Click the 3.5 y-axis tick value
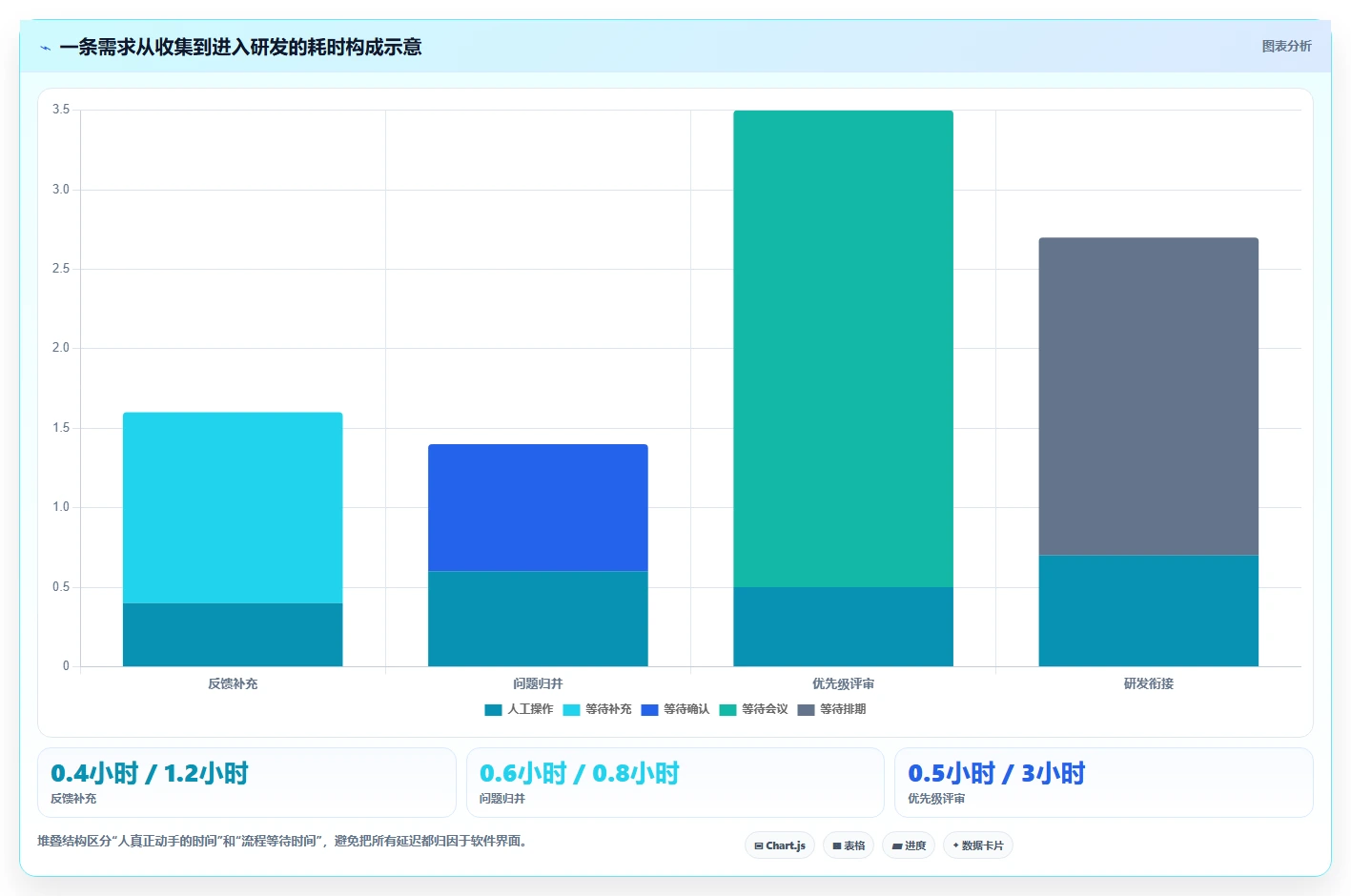 click(x=61, y=110)
